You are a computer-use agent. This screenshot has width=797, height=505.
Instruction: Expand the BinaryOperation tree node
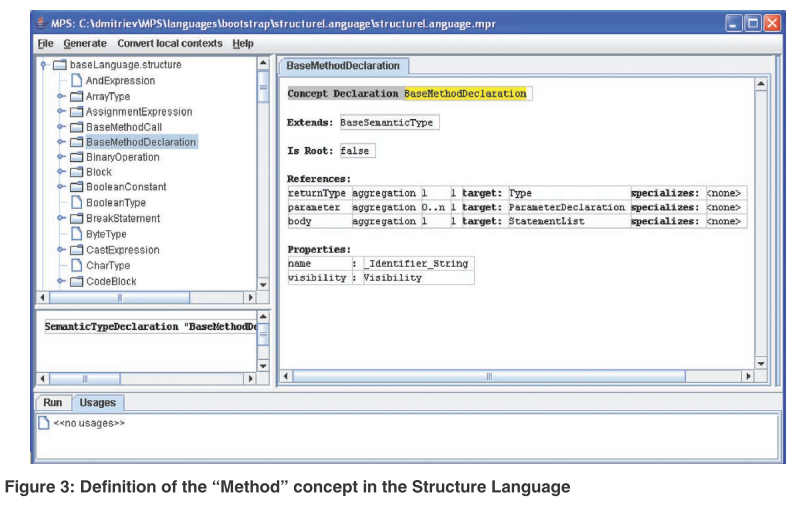point(61,156)
